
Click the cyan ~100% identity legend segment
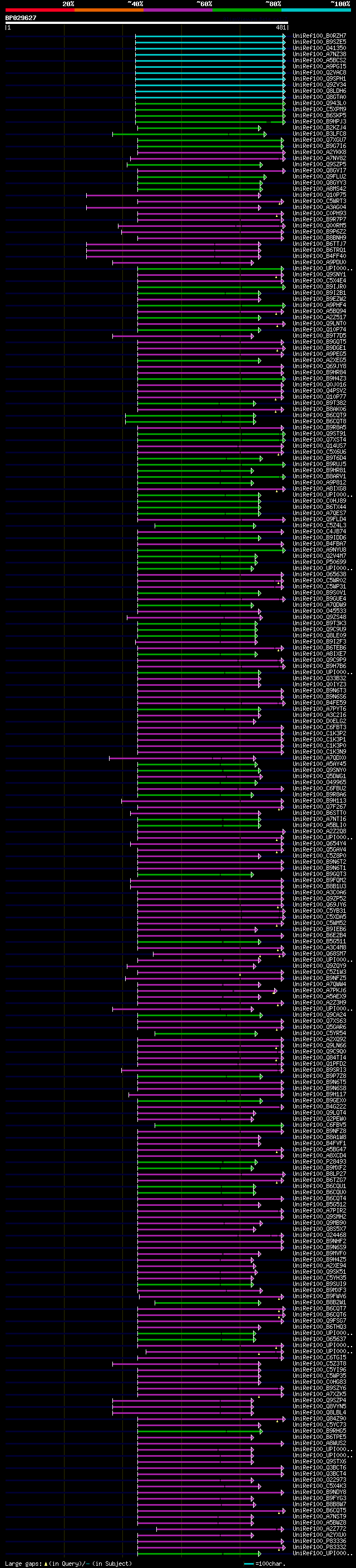point(316,10)
